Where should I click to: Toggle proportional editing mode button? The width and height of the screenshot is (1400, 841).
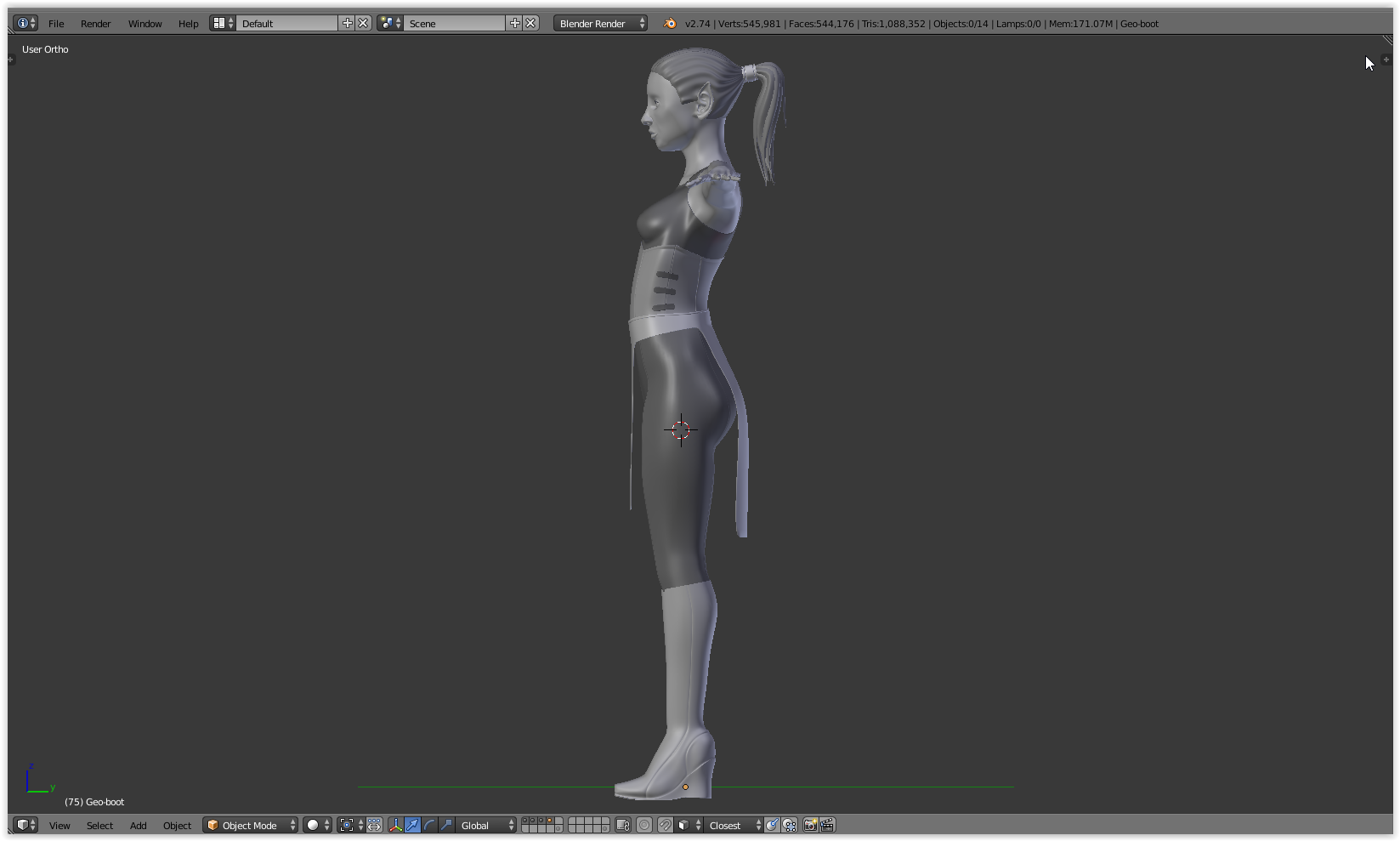click(x=644, y=825)
